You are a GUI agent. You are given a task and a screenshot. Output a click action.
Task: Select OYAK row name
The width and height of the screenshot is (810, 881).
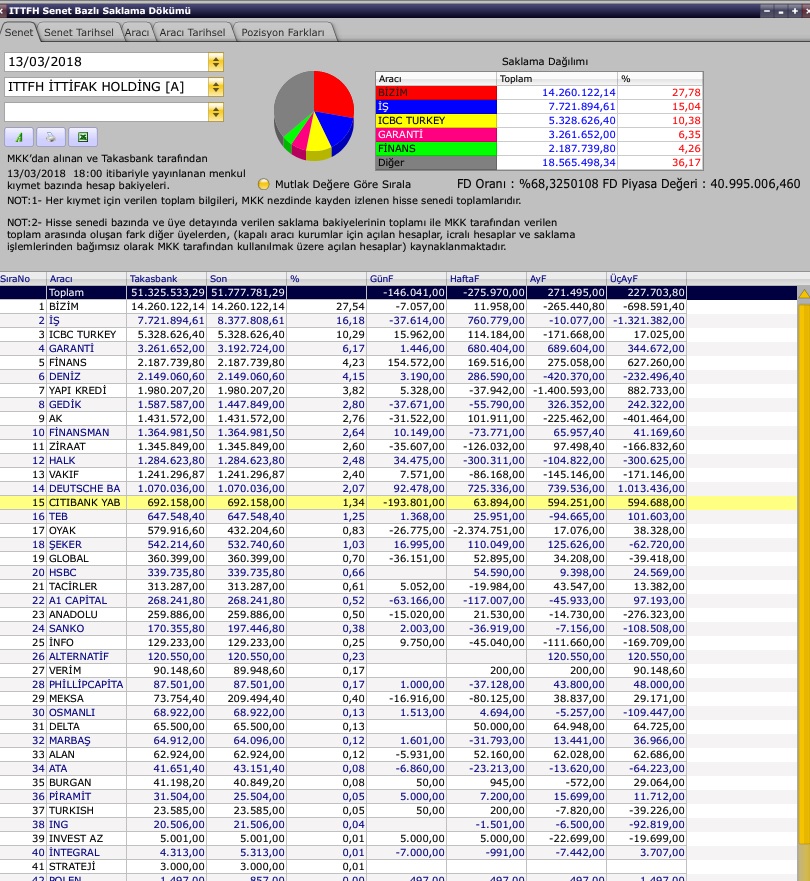pos(62,531)
